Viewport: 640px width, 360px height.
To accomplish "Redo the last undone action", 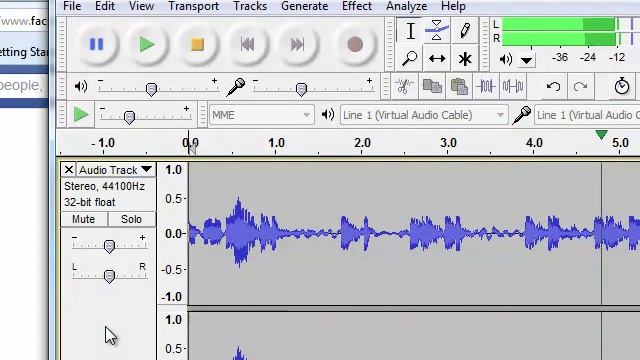I will (x=580, y=87).
